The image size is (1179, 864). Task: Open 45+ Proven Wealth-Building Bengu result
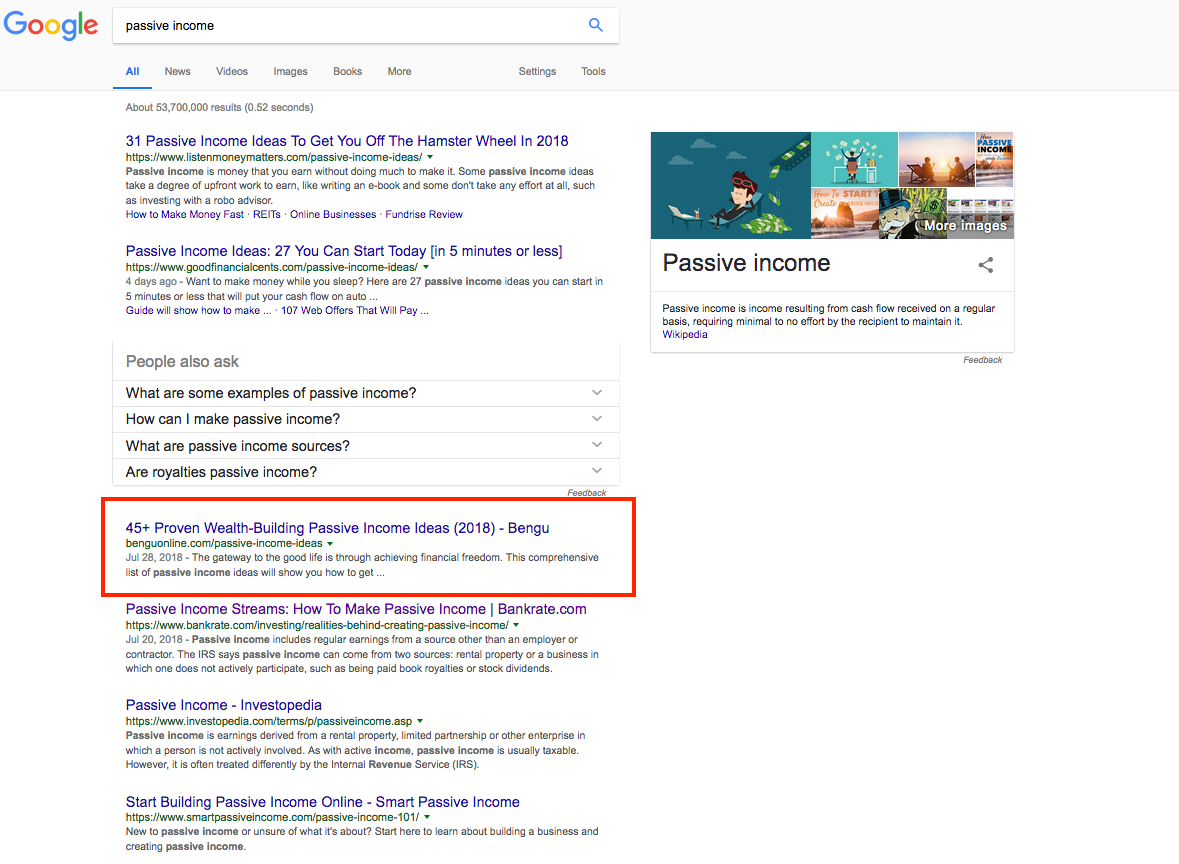337,528
